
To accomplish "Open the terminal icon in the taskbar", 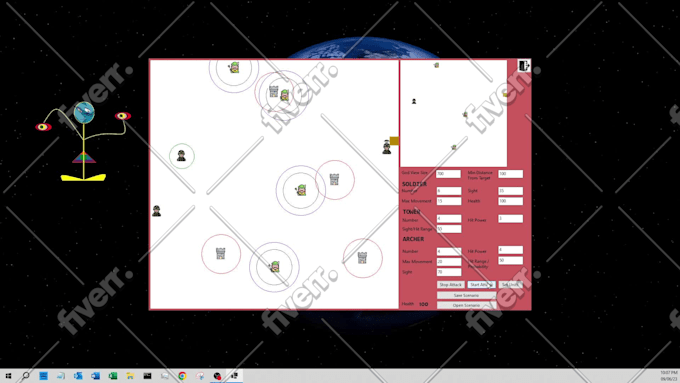I will pos(147,376).
